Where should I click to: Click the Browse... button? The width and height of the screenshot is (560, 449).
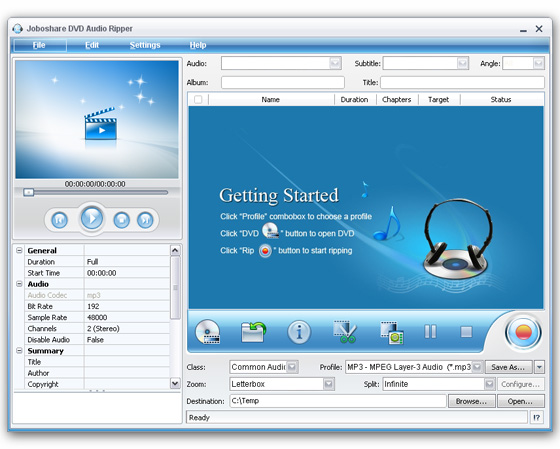pyautogui.click(x=471, y=401)
